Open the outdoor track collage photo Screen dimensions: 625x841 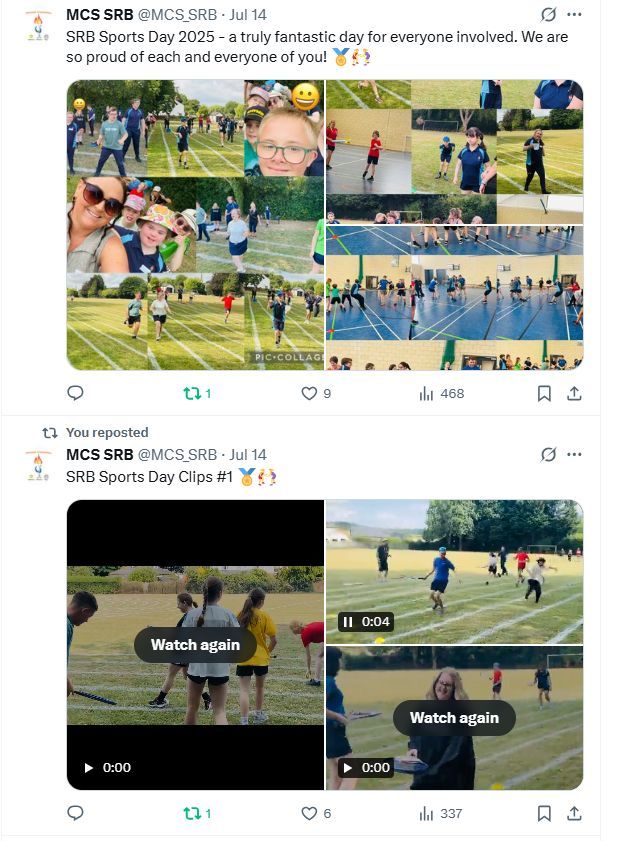195,225
